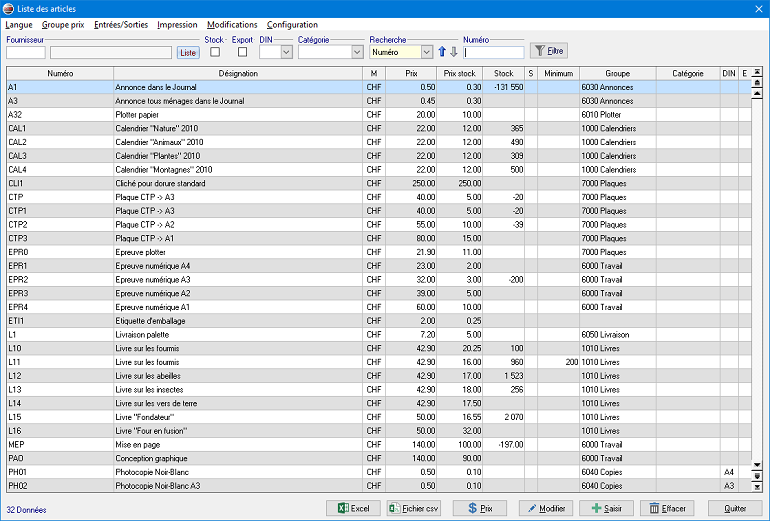This screenshot has width=770, height=521.
Task: Click the Liste supplier button
Action: (x=188, y=53)
